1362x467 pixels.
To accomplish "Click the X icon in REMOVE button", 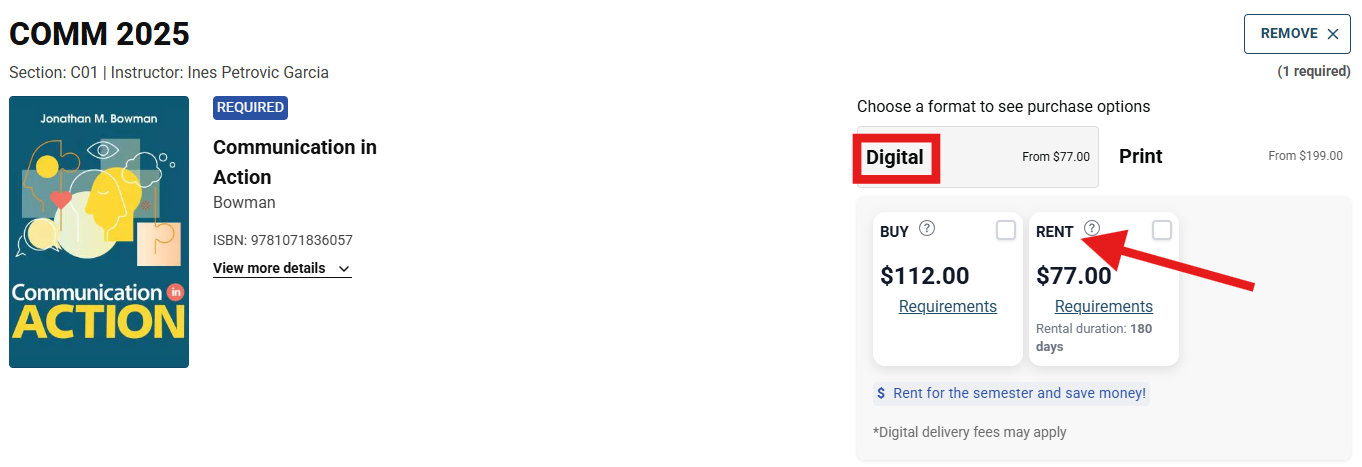I will [x=1332, y=34].
